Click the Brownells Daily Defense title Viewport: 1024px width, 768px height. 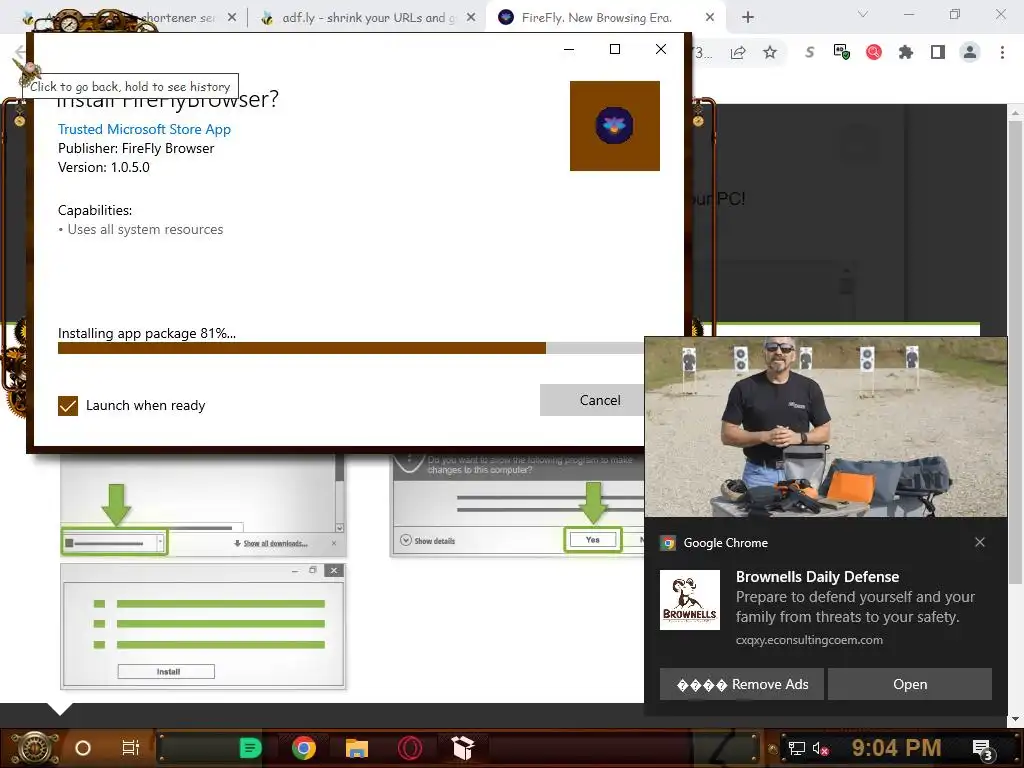pyautogui.click(x=817, y=577)
